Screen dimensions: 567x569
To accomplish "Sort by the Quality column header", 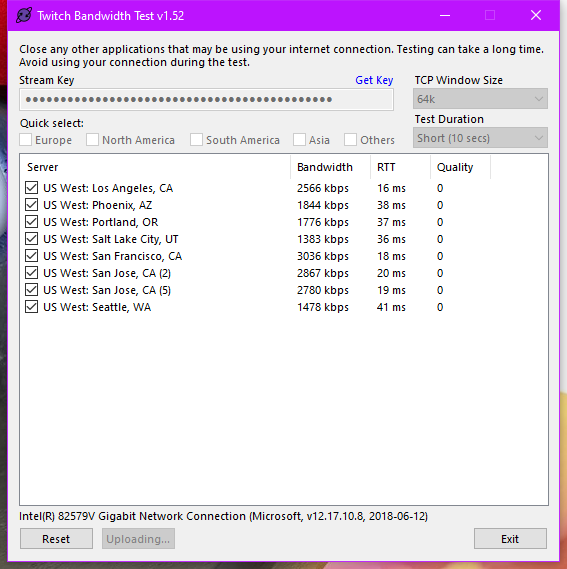I will tap(460, 167).
